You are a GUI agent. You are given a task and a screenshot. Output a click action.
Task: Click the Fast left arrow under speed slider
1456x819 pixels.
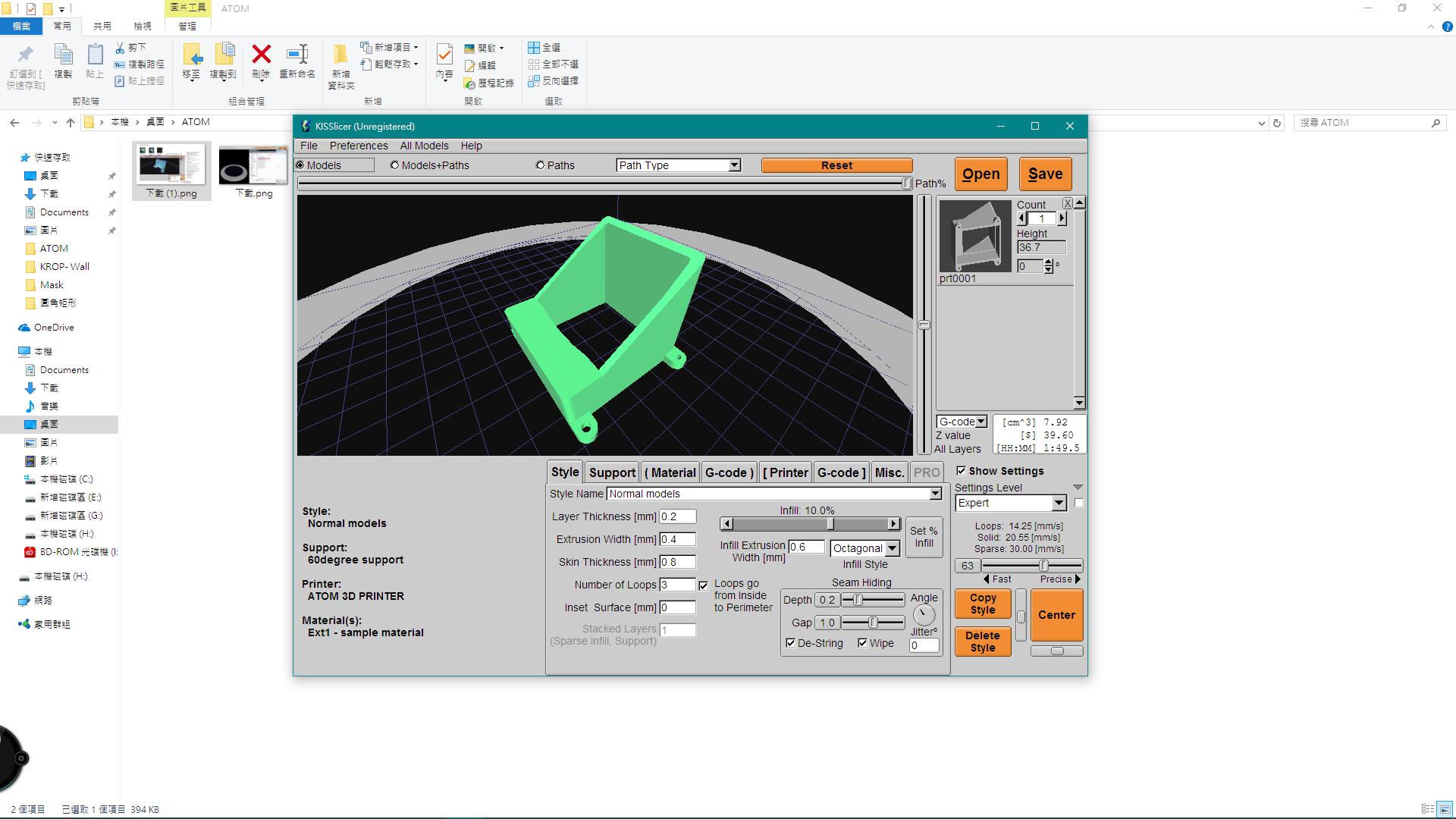[x=987, y=579]
